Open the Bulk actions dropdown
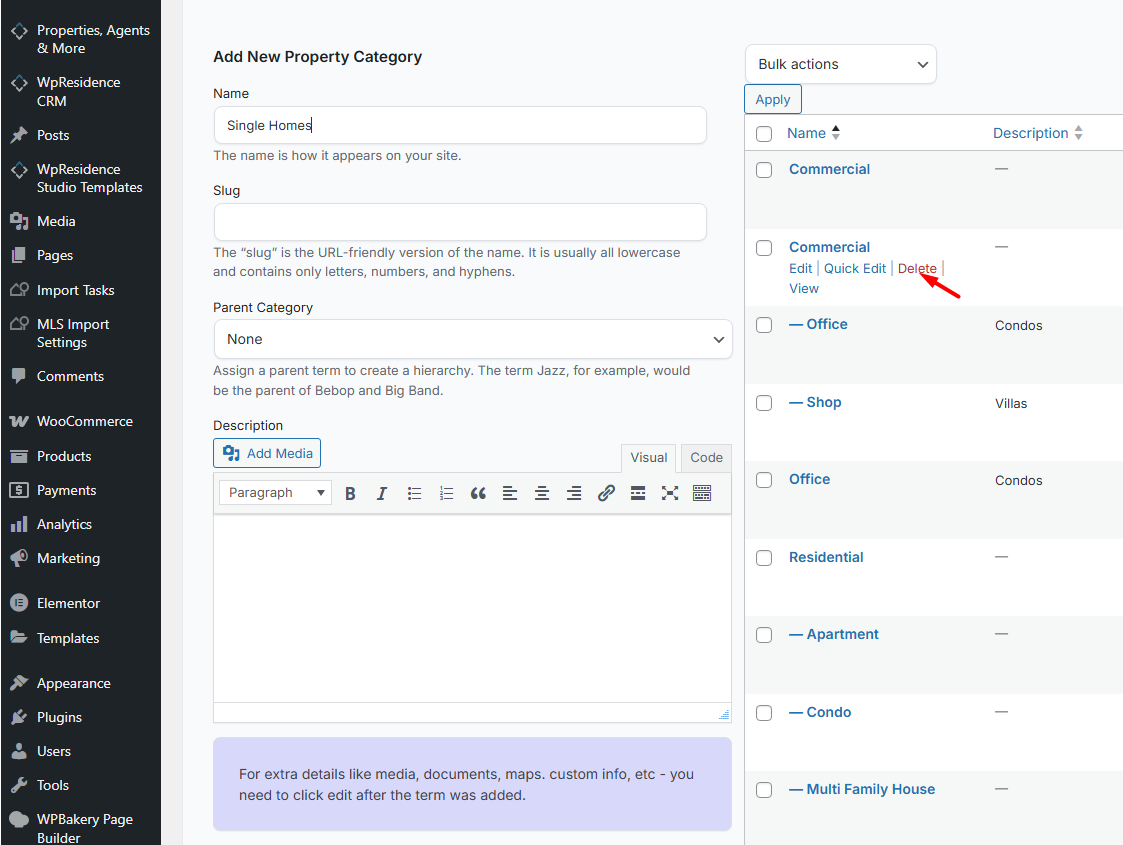1123x845 pixels. point(840,64)
